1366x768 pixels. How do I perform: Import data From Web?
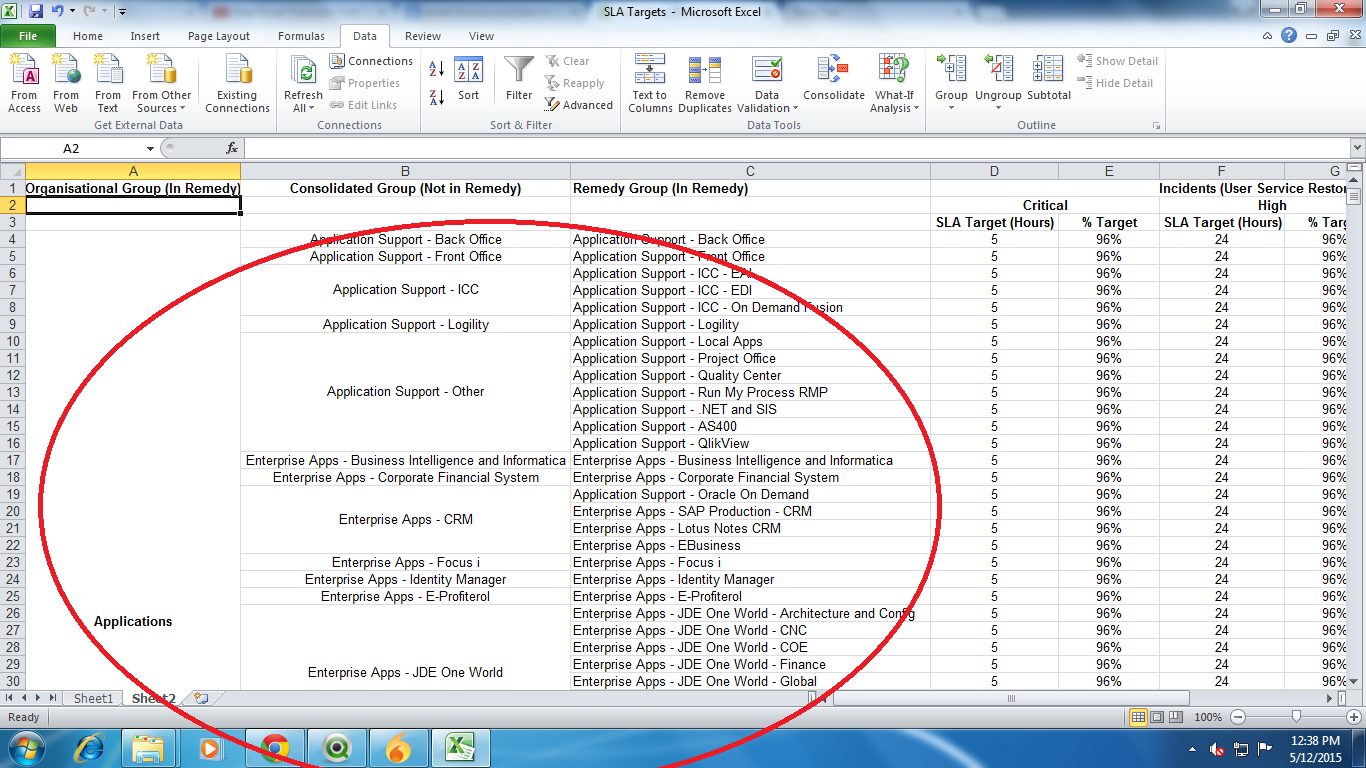[66, 84]
